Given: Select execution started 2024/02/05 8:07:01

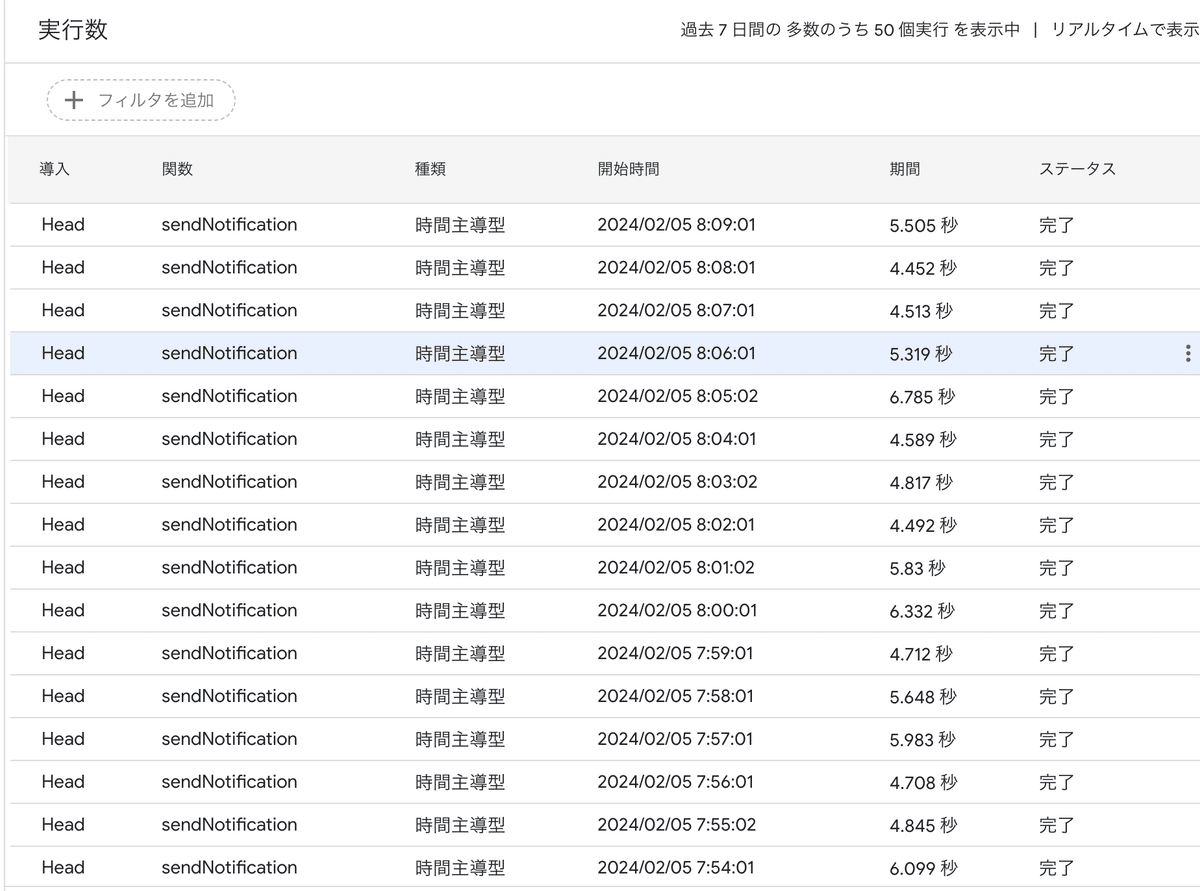Looking at the screenshot, I should pos(605,311).
